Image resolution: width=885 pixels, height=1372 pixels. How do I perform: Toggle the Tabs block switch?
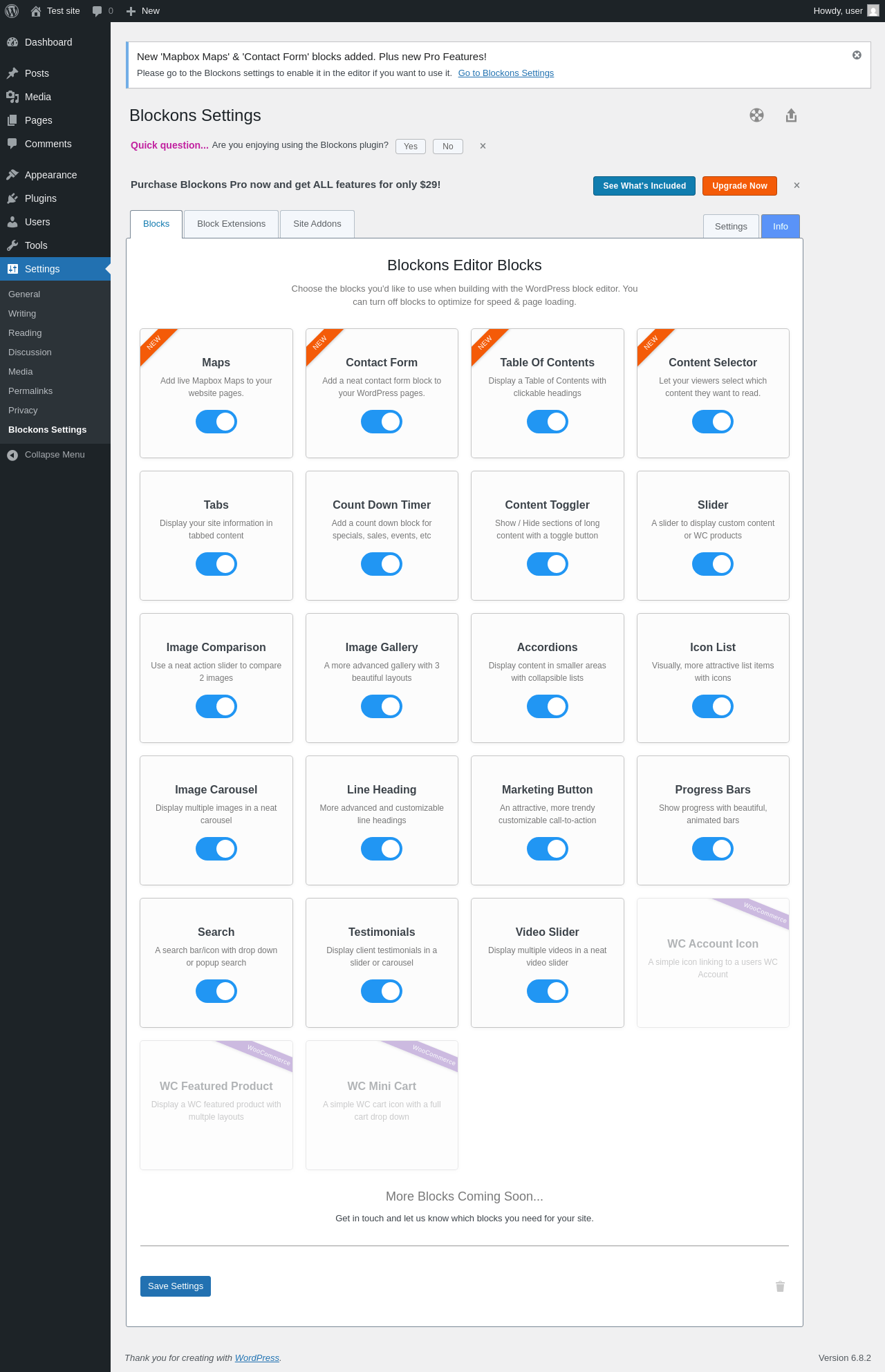216,564
